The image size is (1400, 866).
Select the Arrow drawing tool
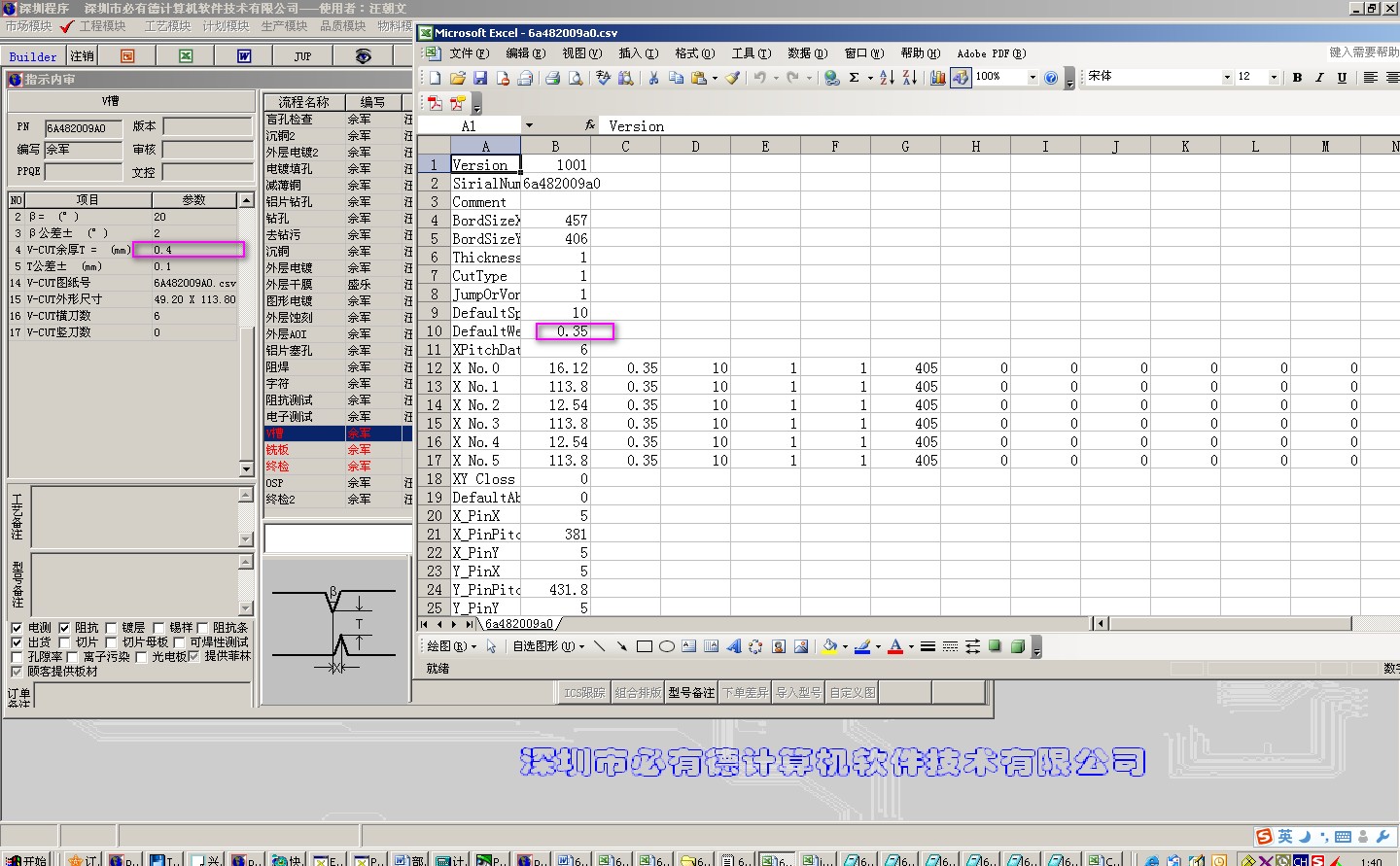point(621,646)
